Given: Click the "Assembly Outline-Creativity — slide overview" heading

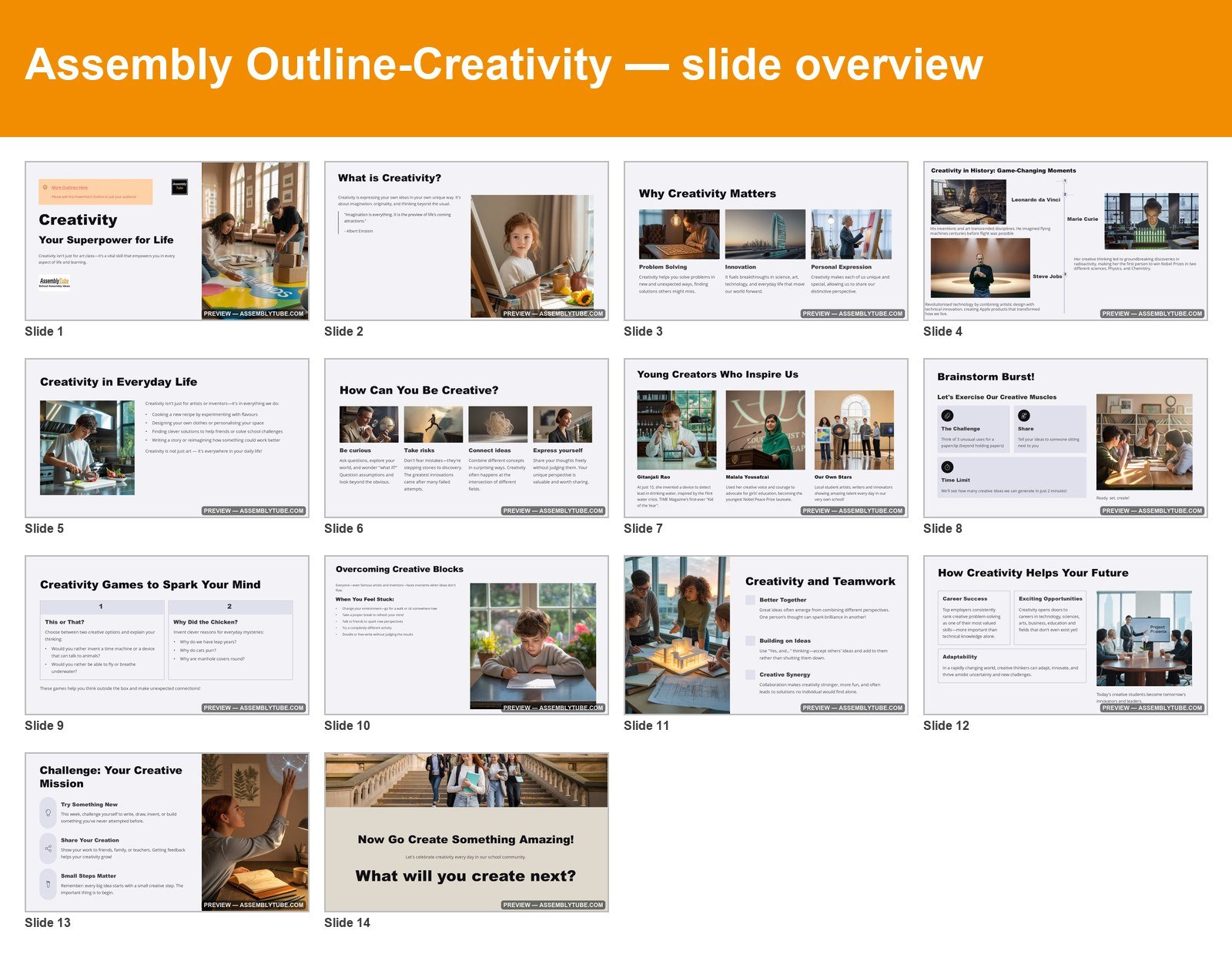Looking at the screenshot, I should point(504,65).
